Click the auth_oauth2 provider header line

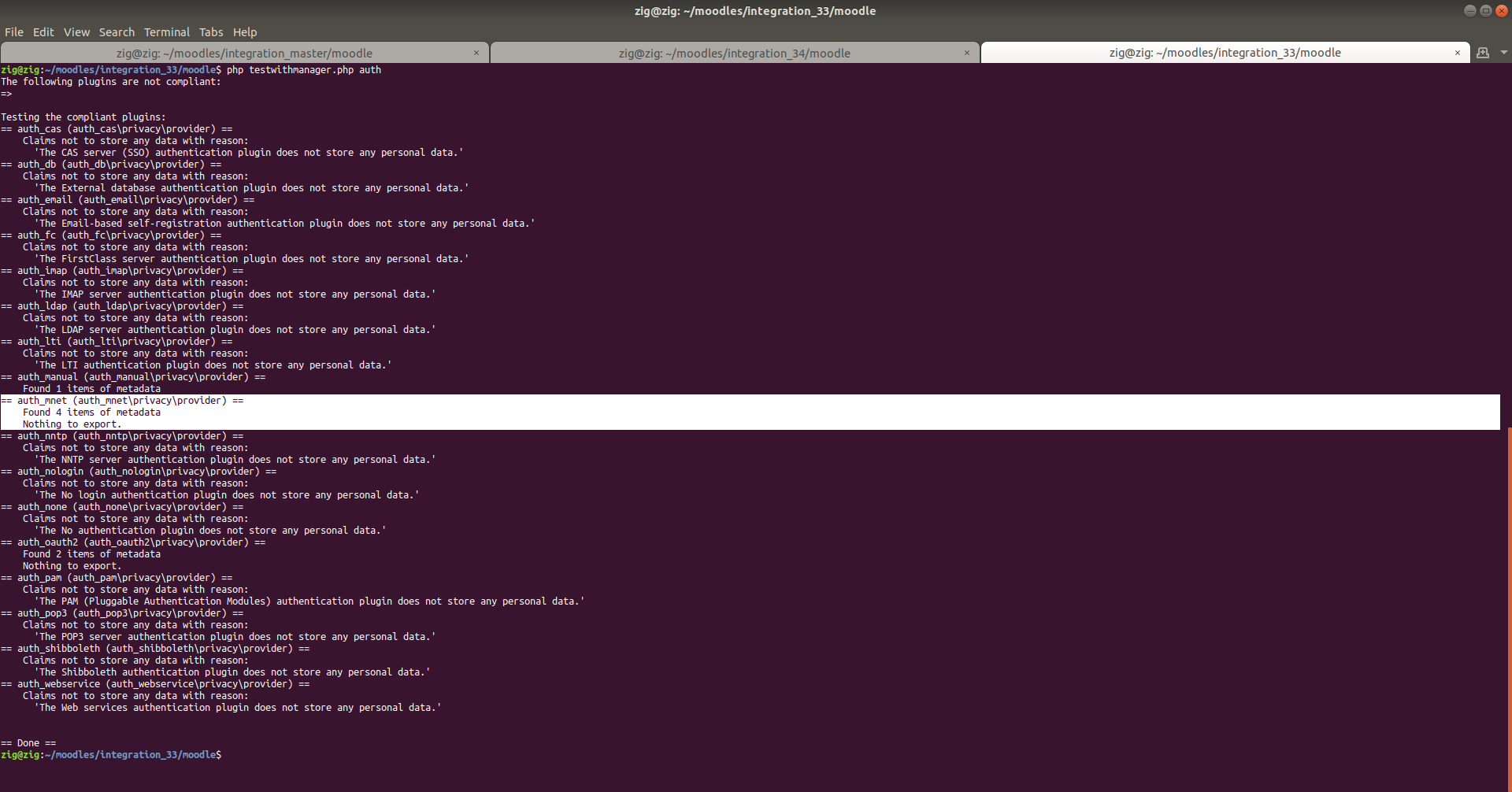[133, 542]
